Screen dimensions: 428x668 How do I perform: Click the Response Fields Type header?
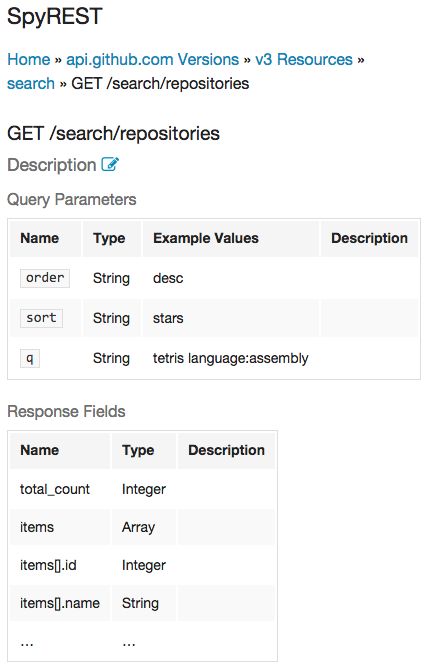point(138,450)
